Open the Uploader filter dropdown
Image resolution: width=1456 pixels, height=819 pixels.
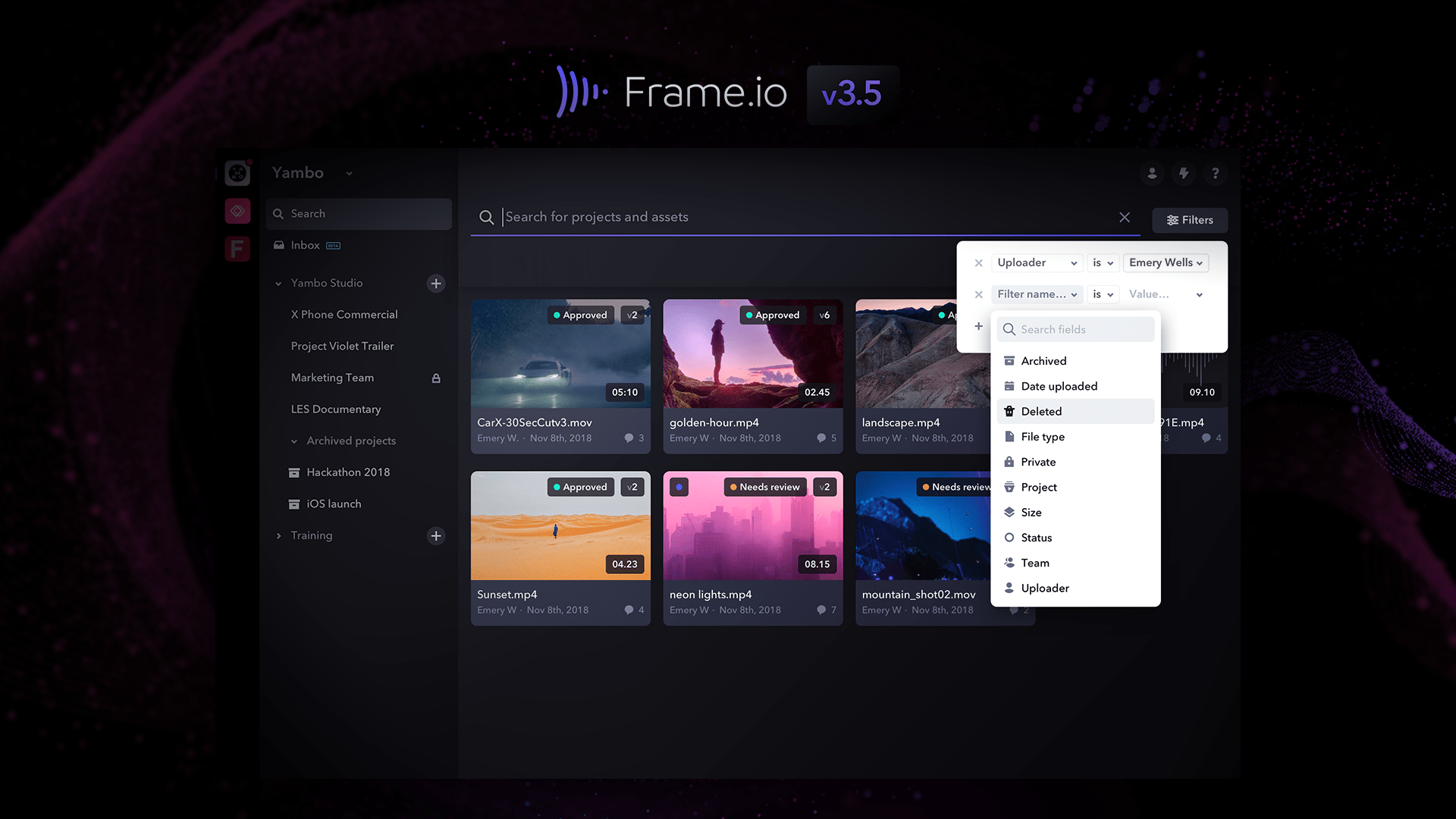1037,262
